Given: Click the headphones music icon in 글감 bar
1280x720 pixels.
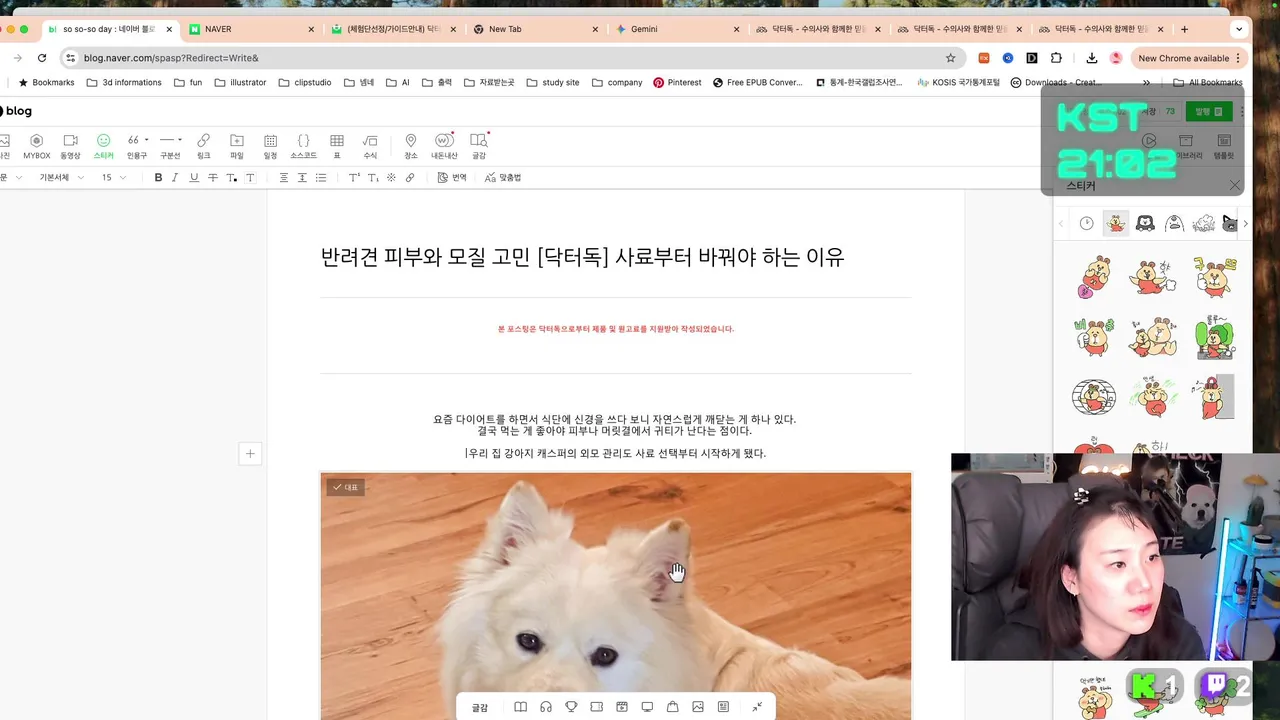Looking at the screenshot, I should pyautogui.click(x=546, y=707).
